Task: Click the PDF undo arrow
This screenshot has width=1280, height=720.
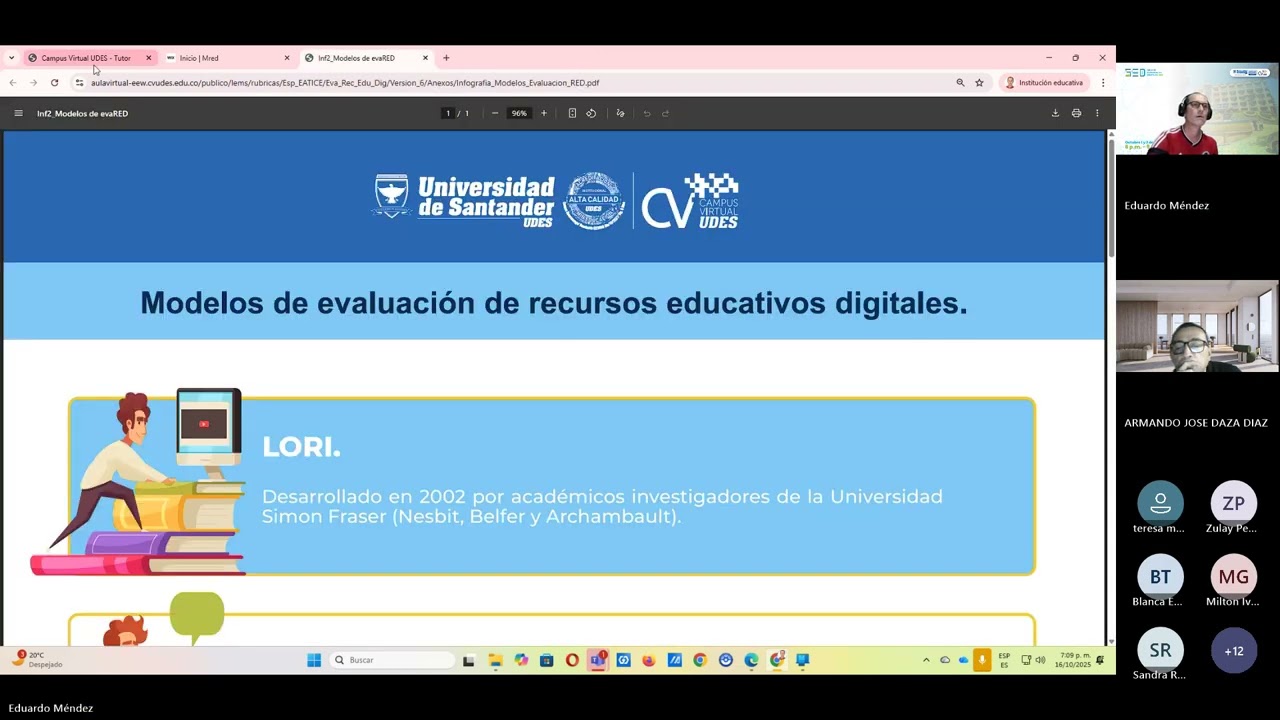Action: point(647,113)
